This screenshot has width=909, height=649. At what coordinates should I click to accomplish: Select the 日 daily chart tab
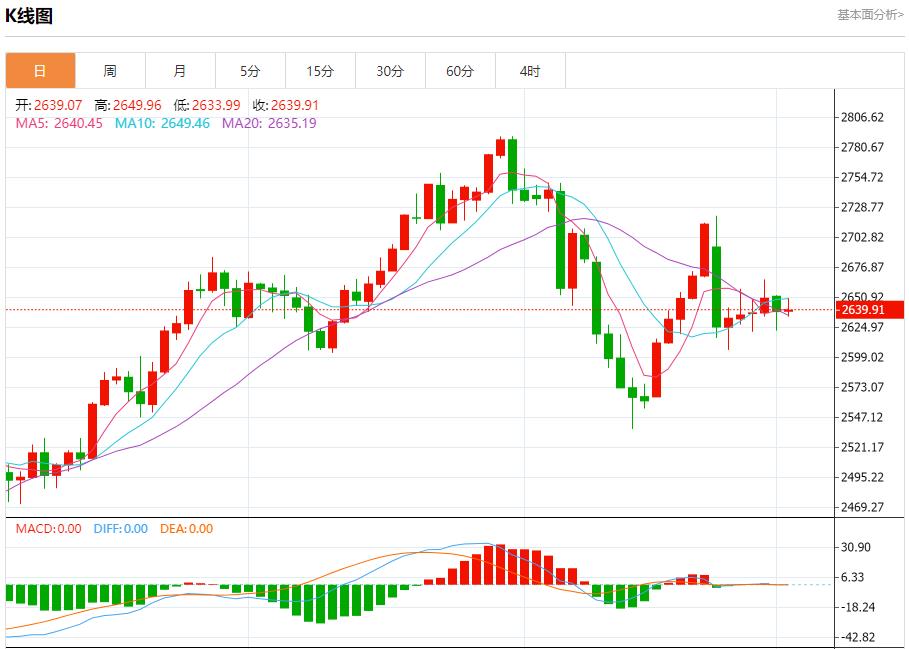click(x=40, y=71)
